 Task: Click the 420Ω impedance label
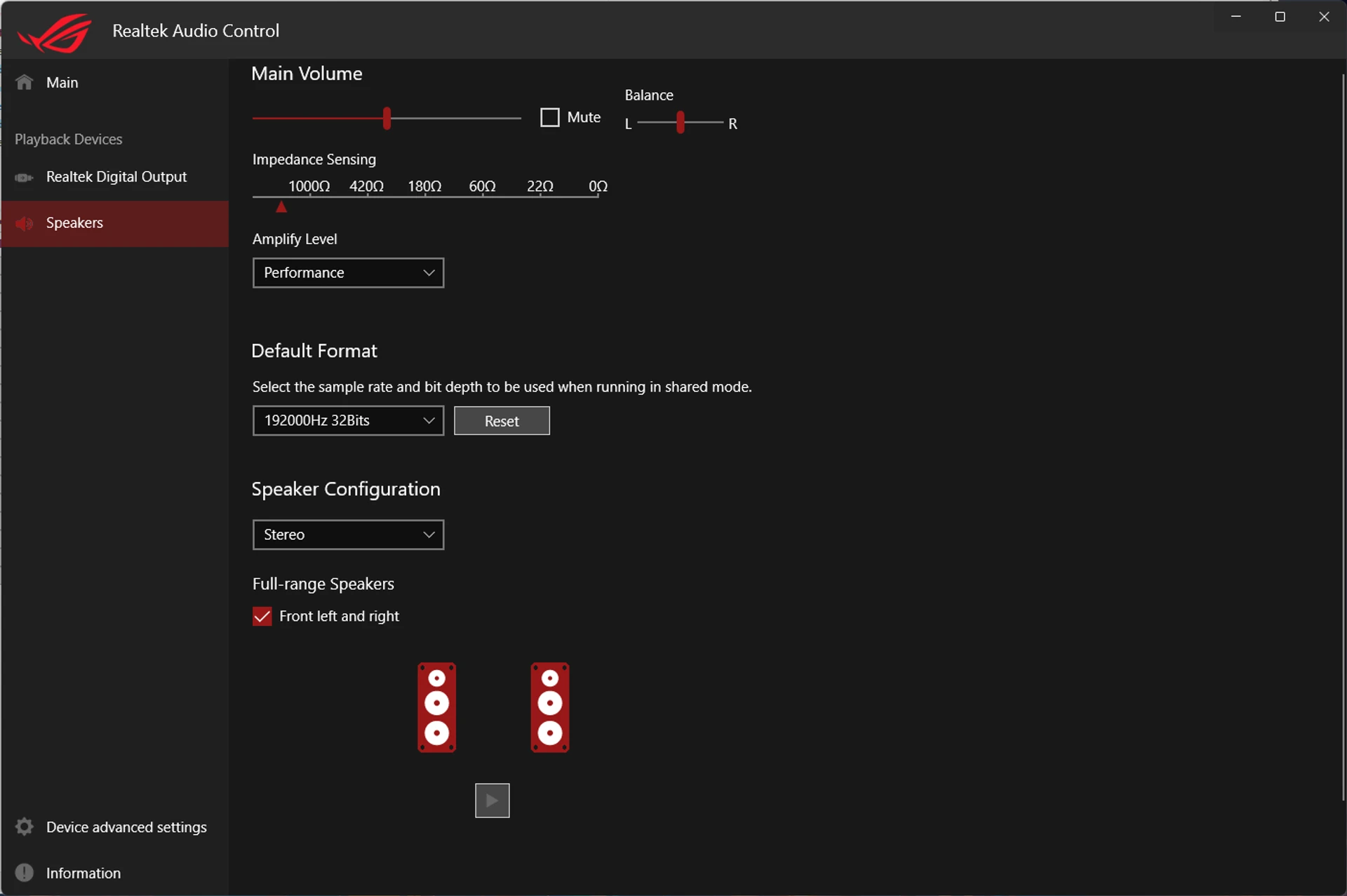pyautogui.click(x=367, y=186)
